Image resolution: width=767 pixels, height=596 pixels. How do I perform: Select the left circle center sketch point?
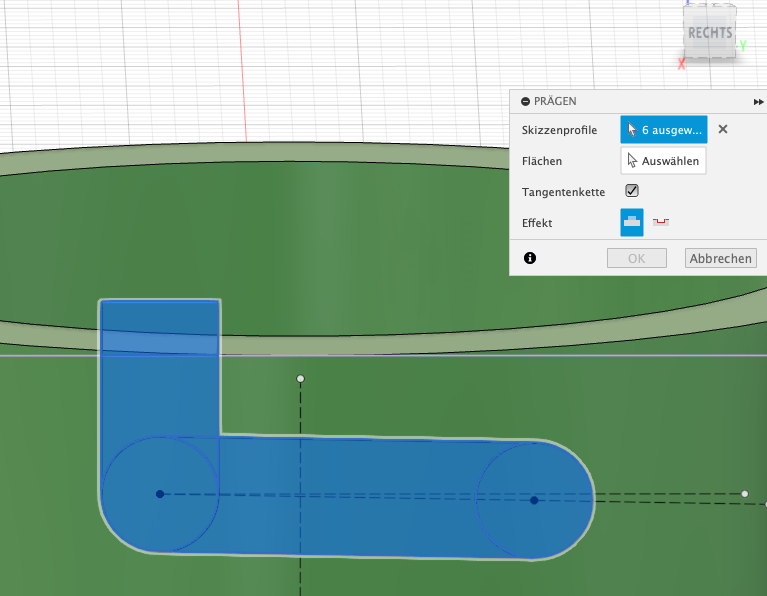(159, 494)
